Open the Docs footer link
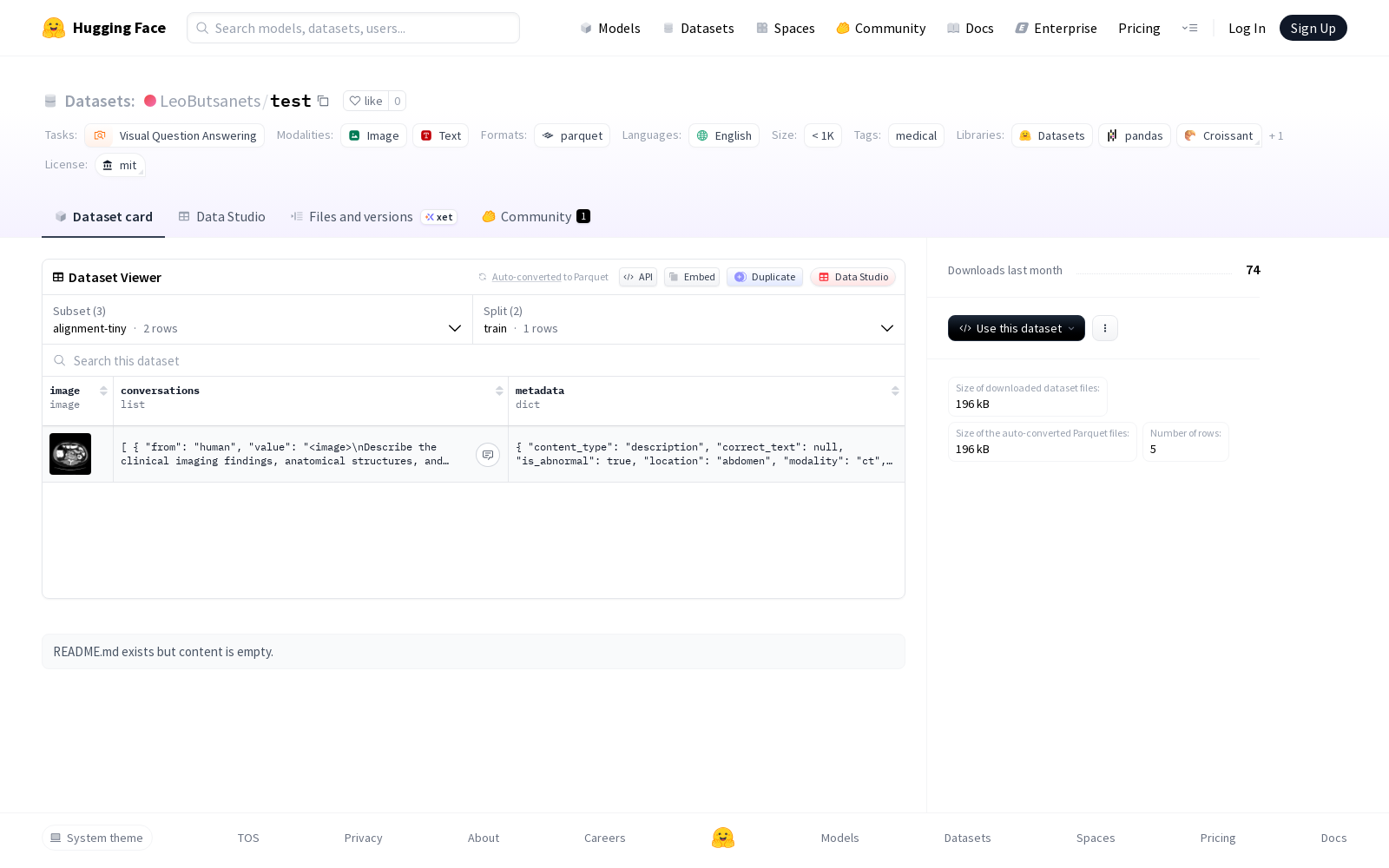 click(1334, 838)
